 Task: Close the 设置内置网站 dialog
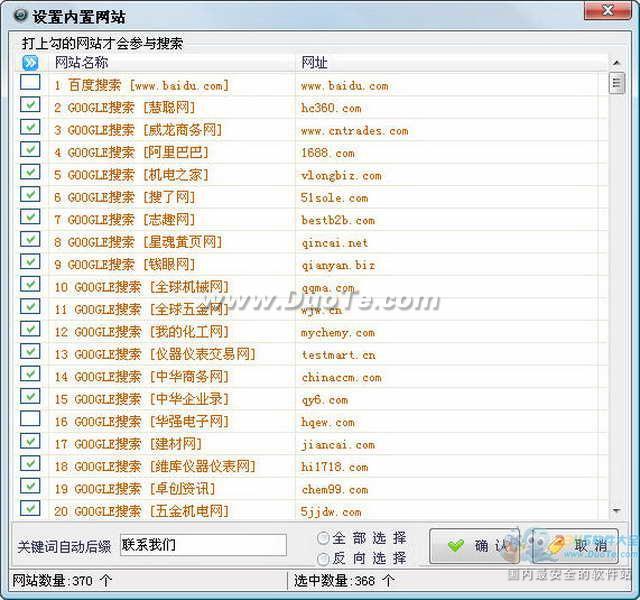pos(607,10)
